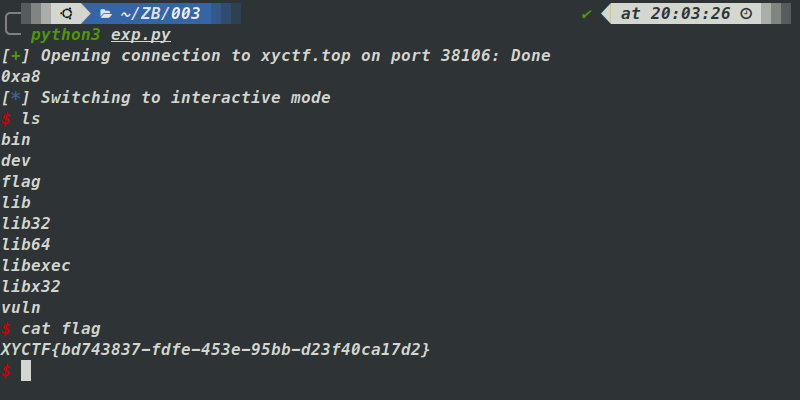Viewport: 800px width, 400px height.
Task: Select the flag entry in ls output
Action: coord(21,181)
